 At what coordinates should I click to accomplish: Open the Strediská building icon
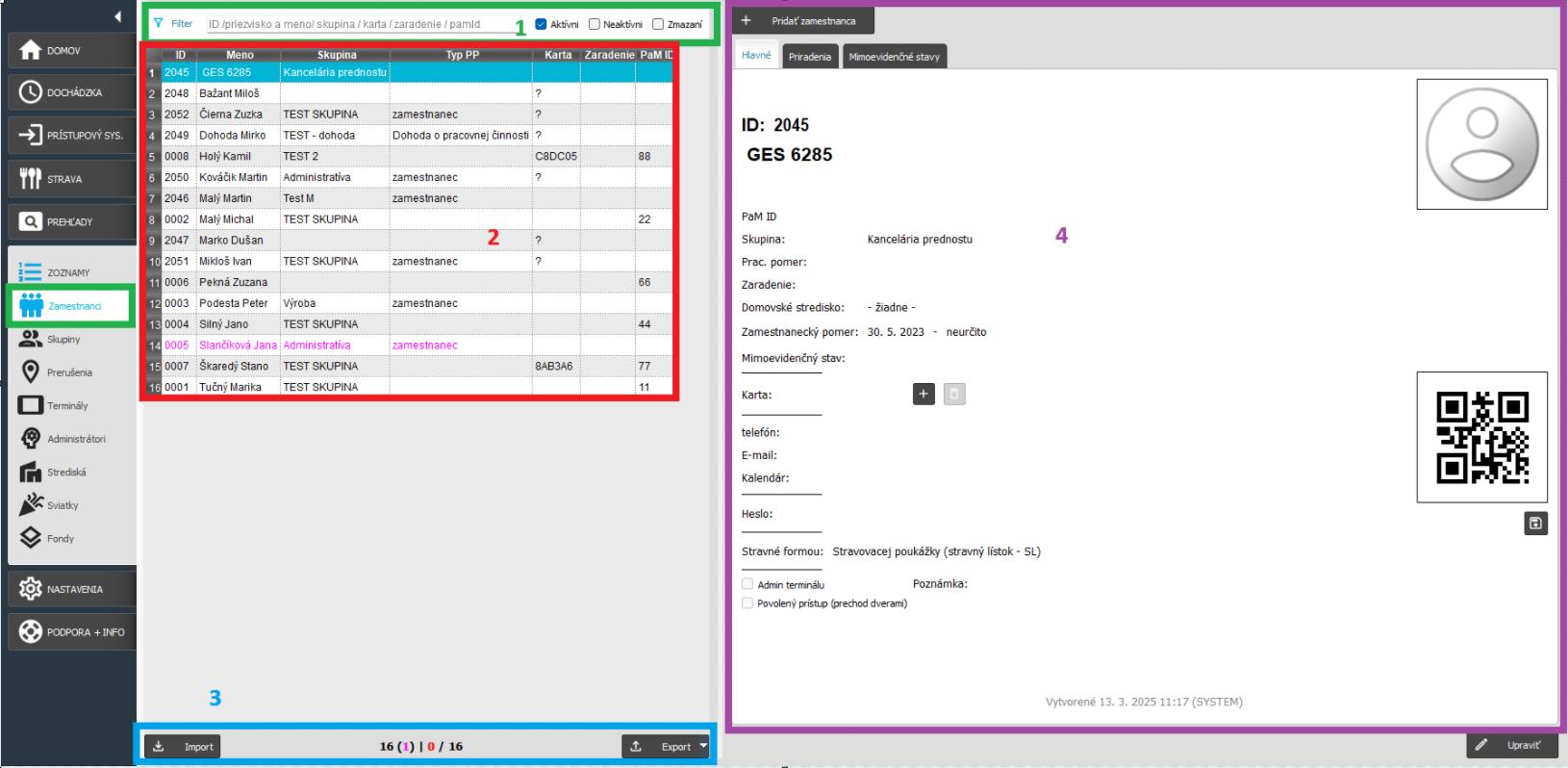click(x=31, y=473)
